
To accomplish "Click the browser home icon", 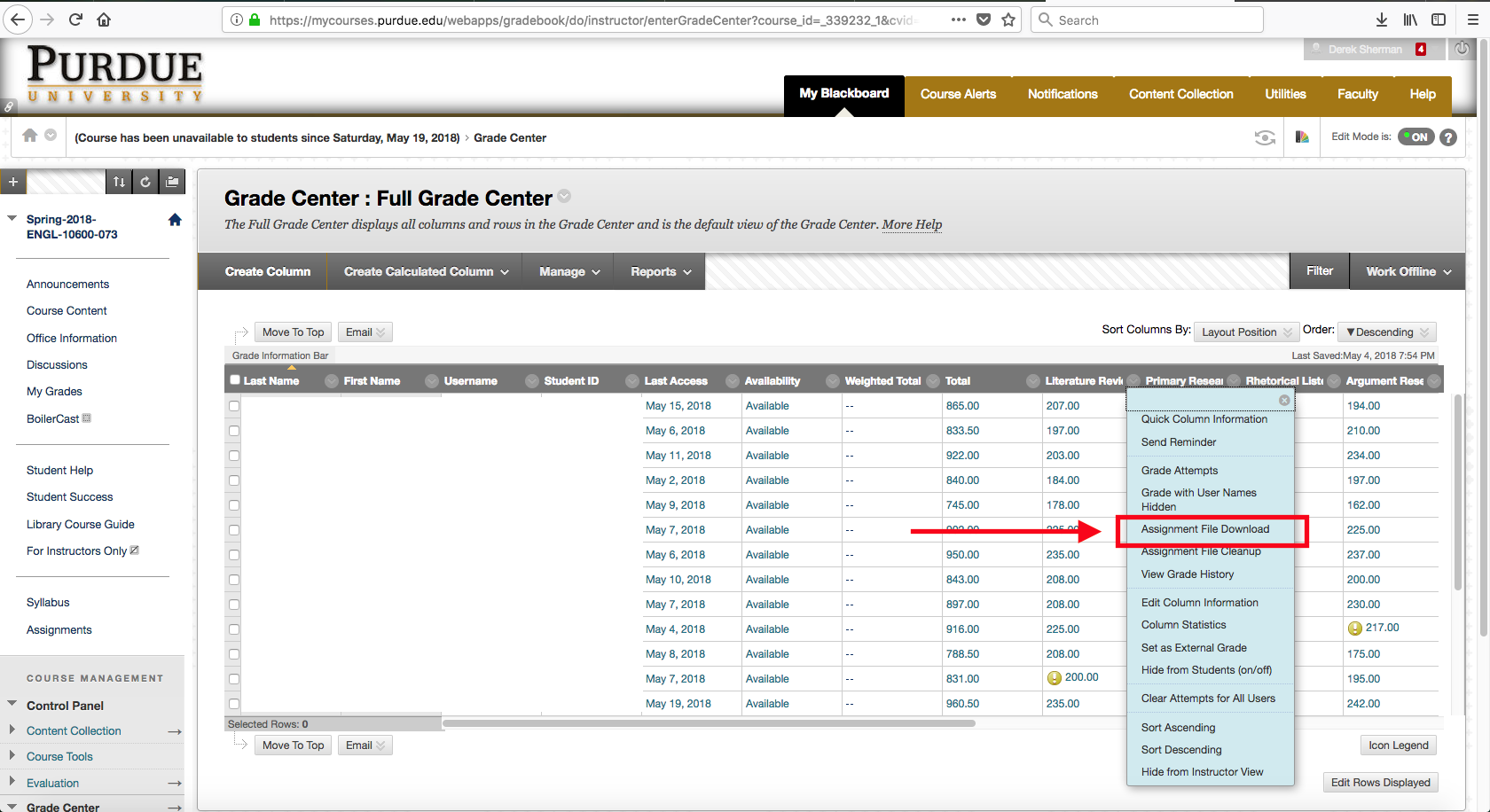I will [104, 20].
